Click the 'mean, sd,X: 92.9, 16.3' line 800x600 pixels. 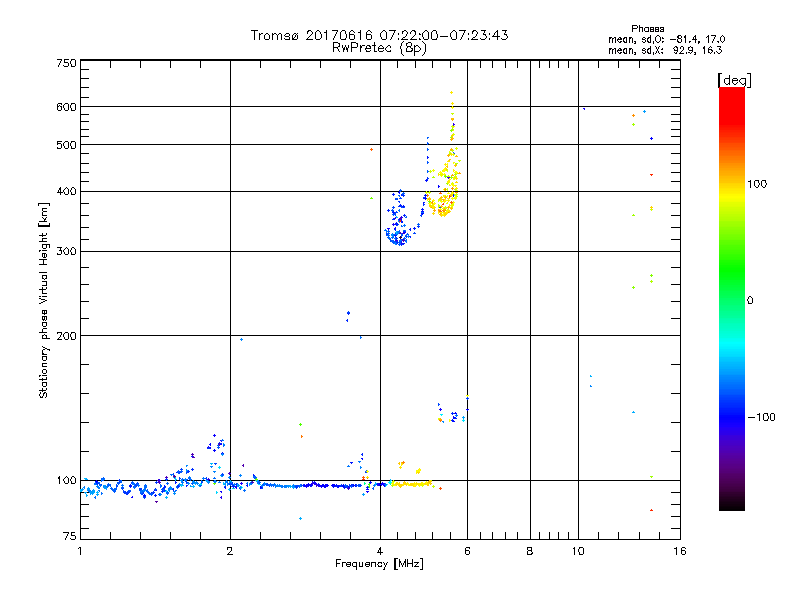[x=665, y=50]
